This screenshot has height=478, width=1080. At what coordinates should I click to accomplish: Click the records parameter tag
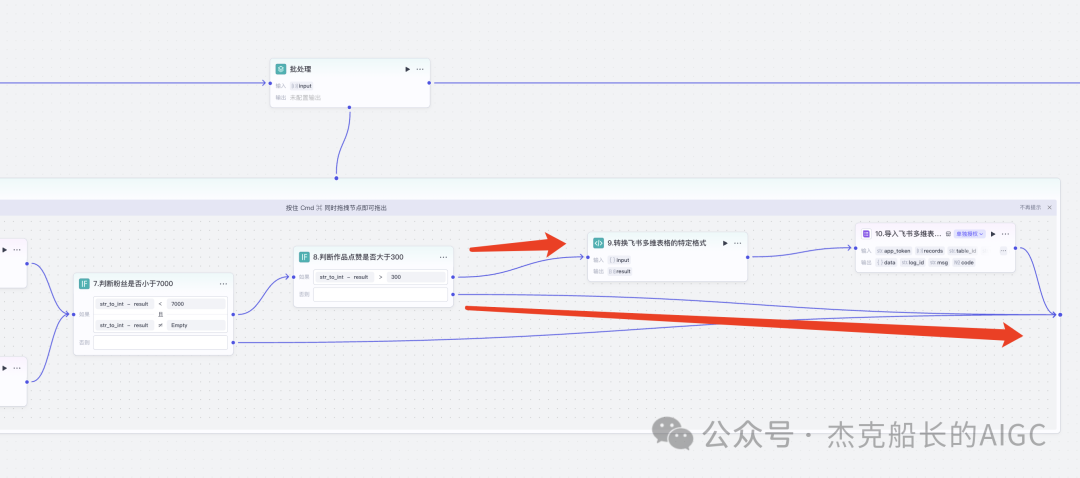click(930, 251)
